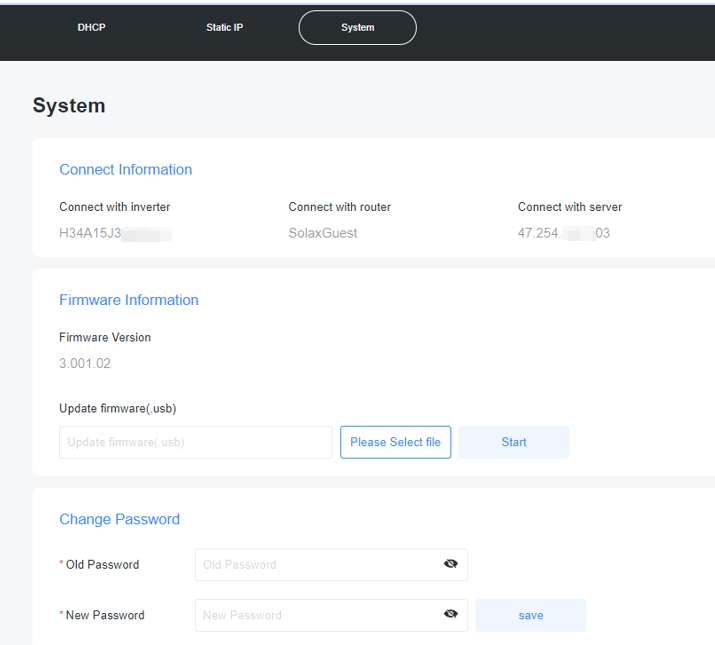The image size is (715, 645).
Task: Show the Old Password with the eye icon
Action: pyautogui.click(x=451, y=564)
